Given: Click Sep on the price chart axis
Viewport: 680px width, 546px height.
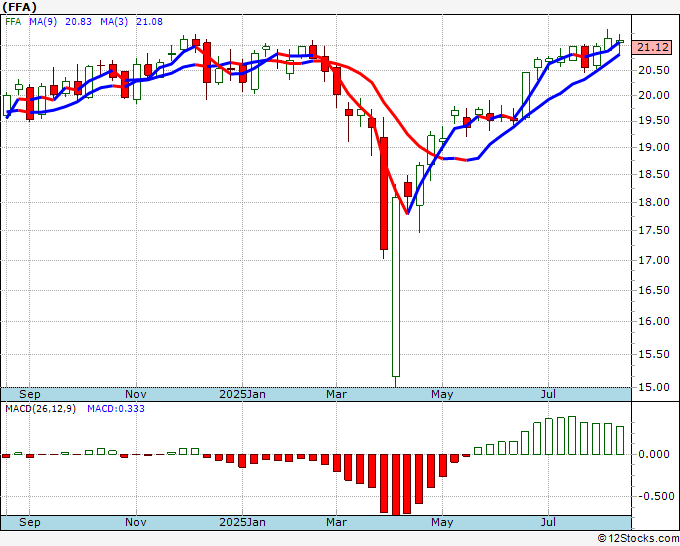Looking at the screenshot, I should 29,395.
